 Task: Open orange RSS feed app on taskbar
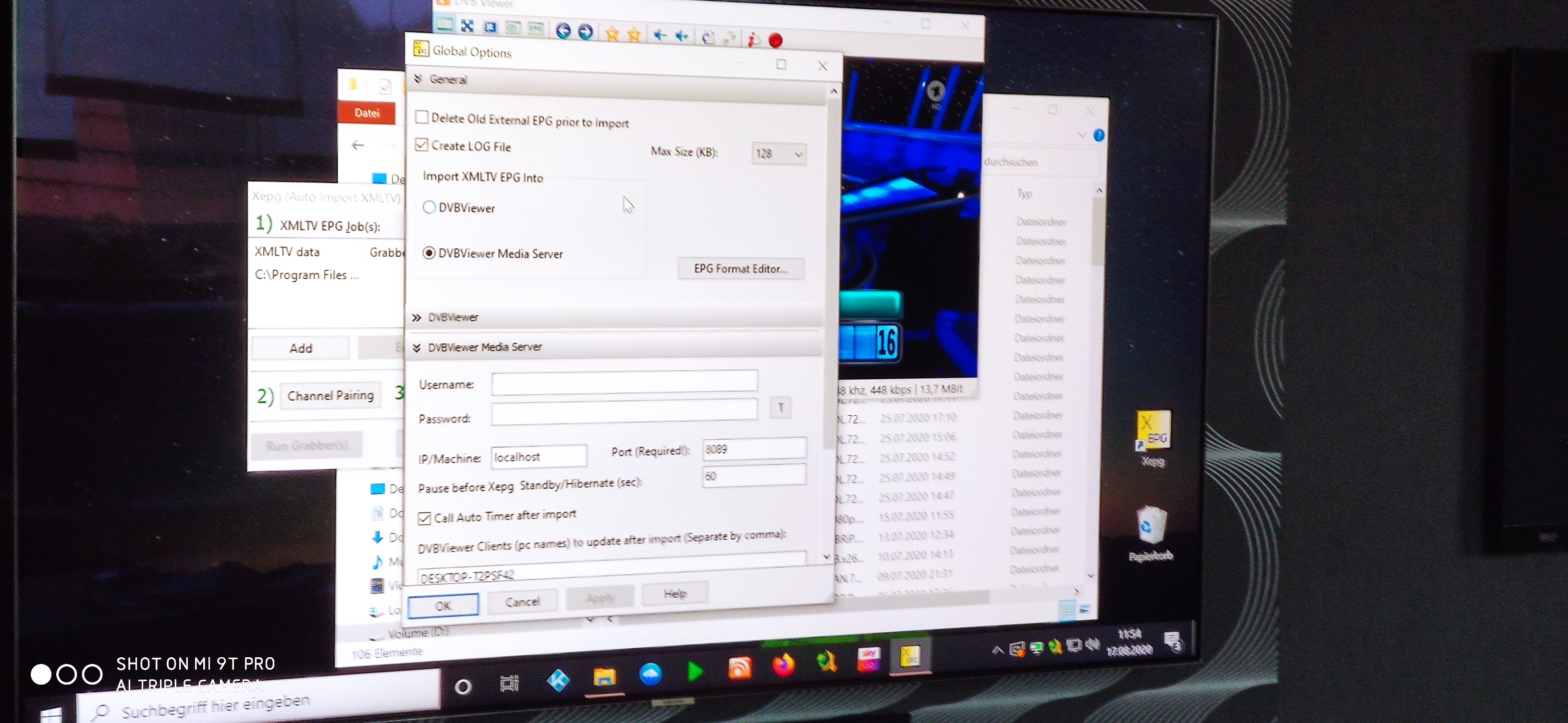pos(740,668)
